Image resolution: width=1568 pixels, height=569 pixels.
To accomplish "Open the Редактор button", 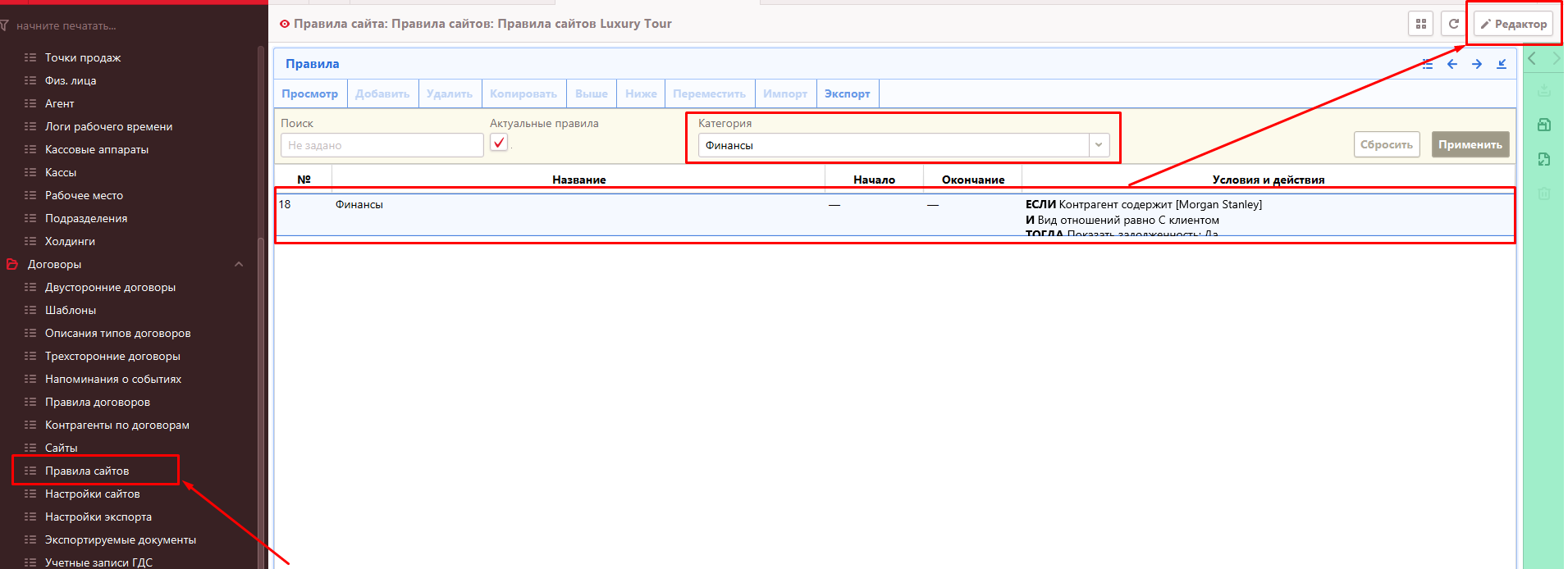I will pyautogui.click(x=1513, y=24).
